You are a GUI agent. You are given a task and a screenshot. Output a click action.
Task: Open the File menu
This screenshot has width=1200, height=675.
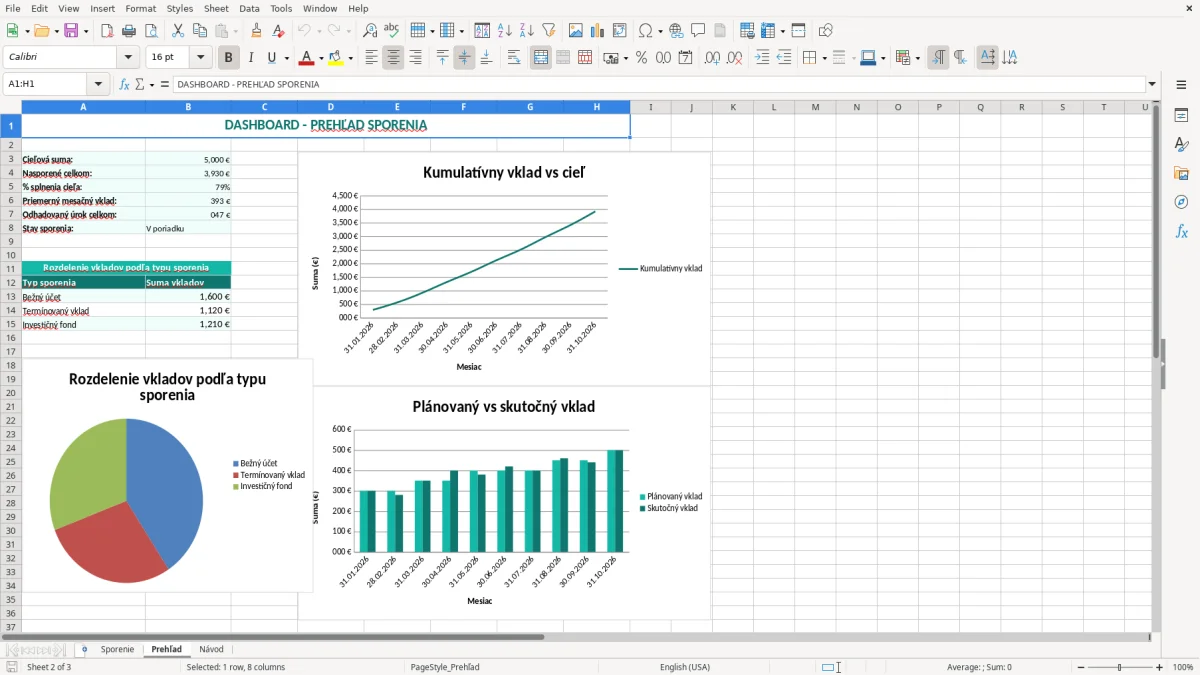[12, 8]
